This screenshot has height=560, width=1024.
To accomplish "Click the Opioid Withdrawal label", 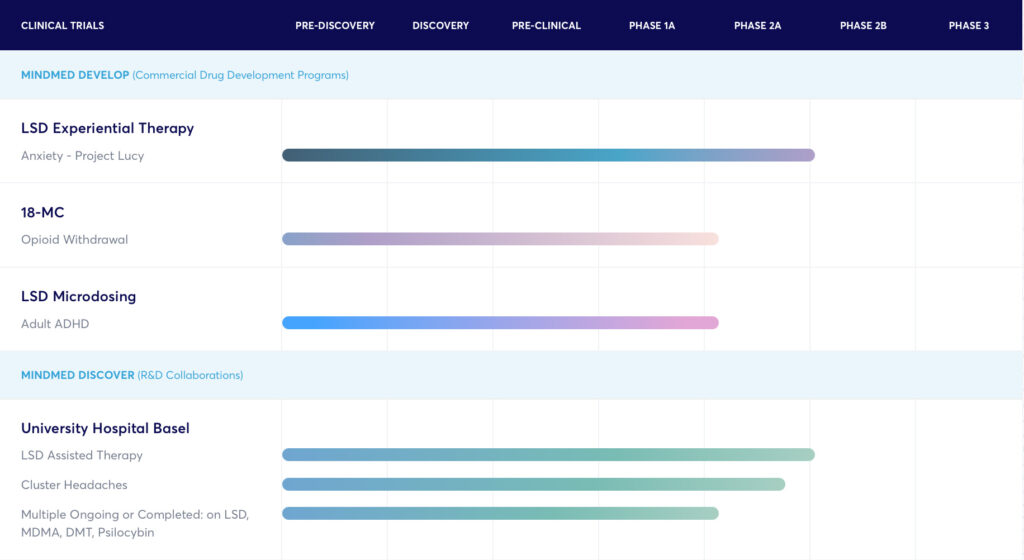I will click(x=74, y=240).
